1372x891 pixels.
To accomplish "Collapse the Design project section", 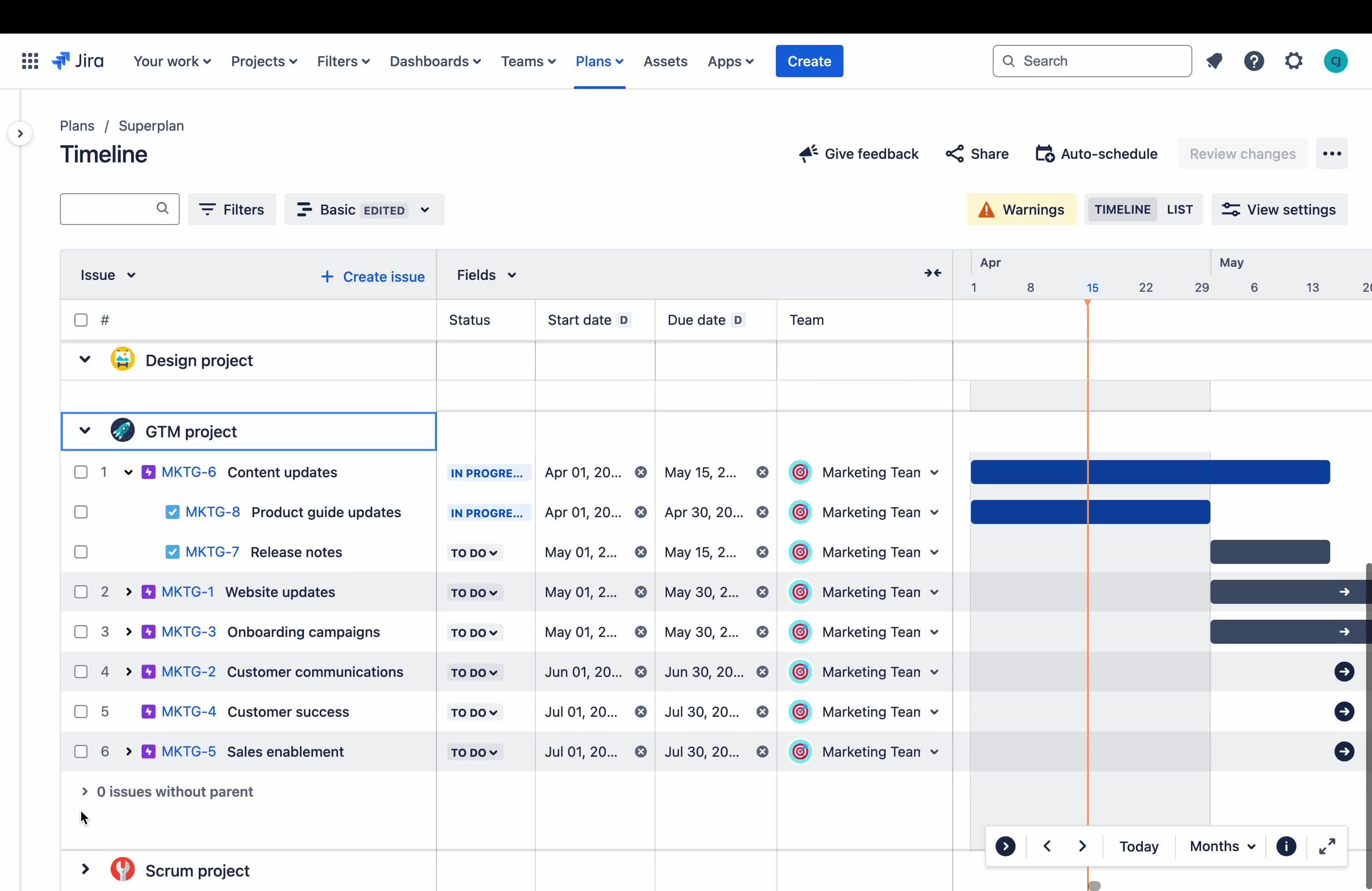I will point(85,360).
